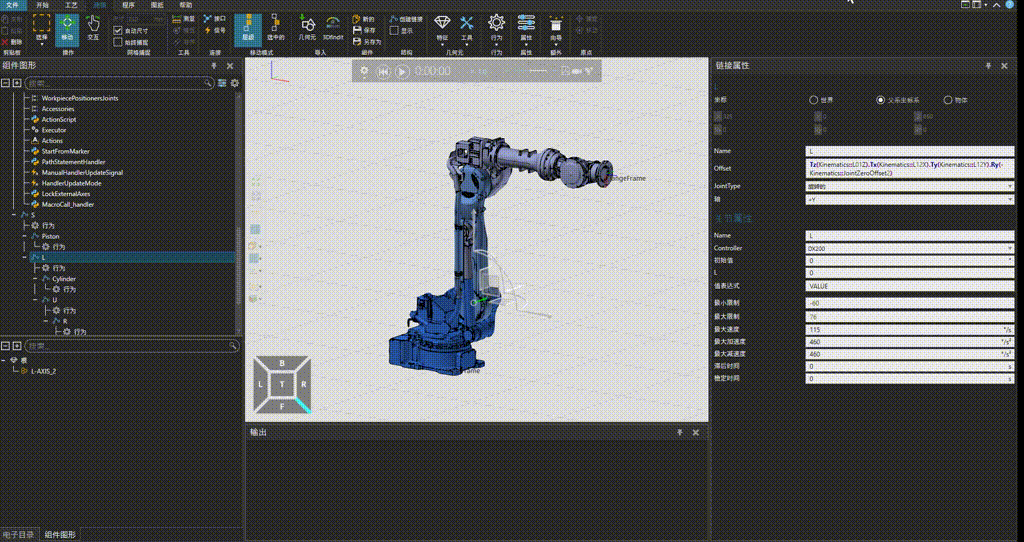Select the Executor tree node
The width and height of the screenshot is (1024, 542).
54,130
